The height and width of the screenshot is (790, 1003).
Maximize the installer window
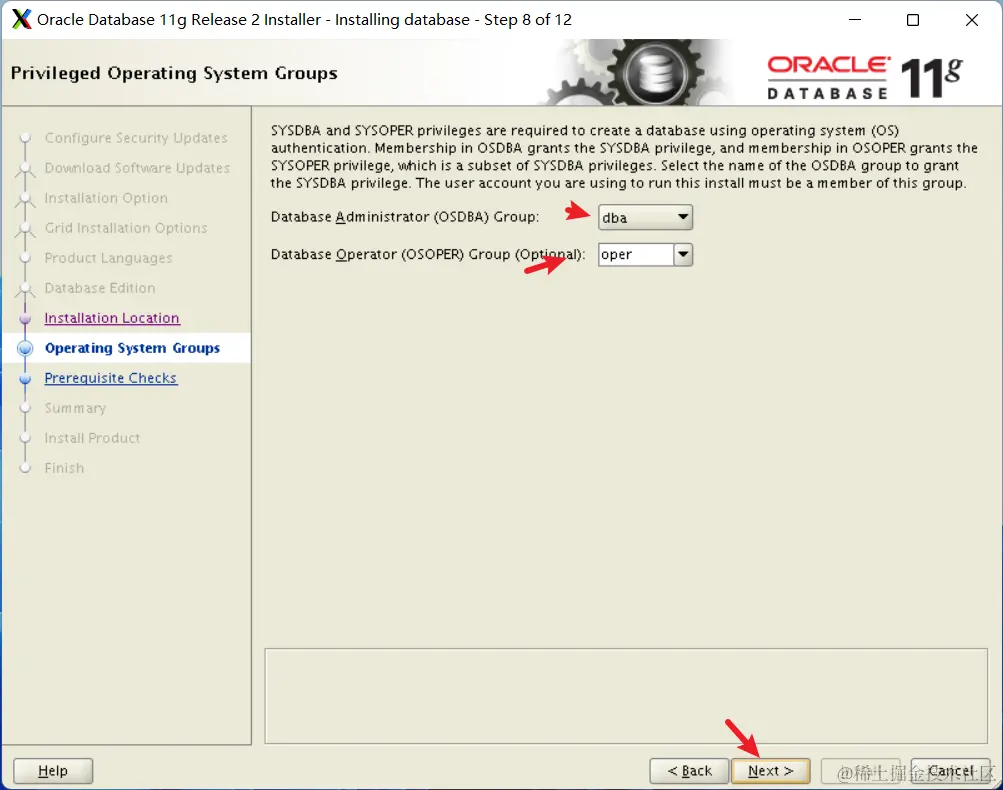click(913, 20)
